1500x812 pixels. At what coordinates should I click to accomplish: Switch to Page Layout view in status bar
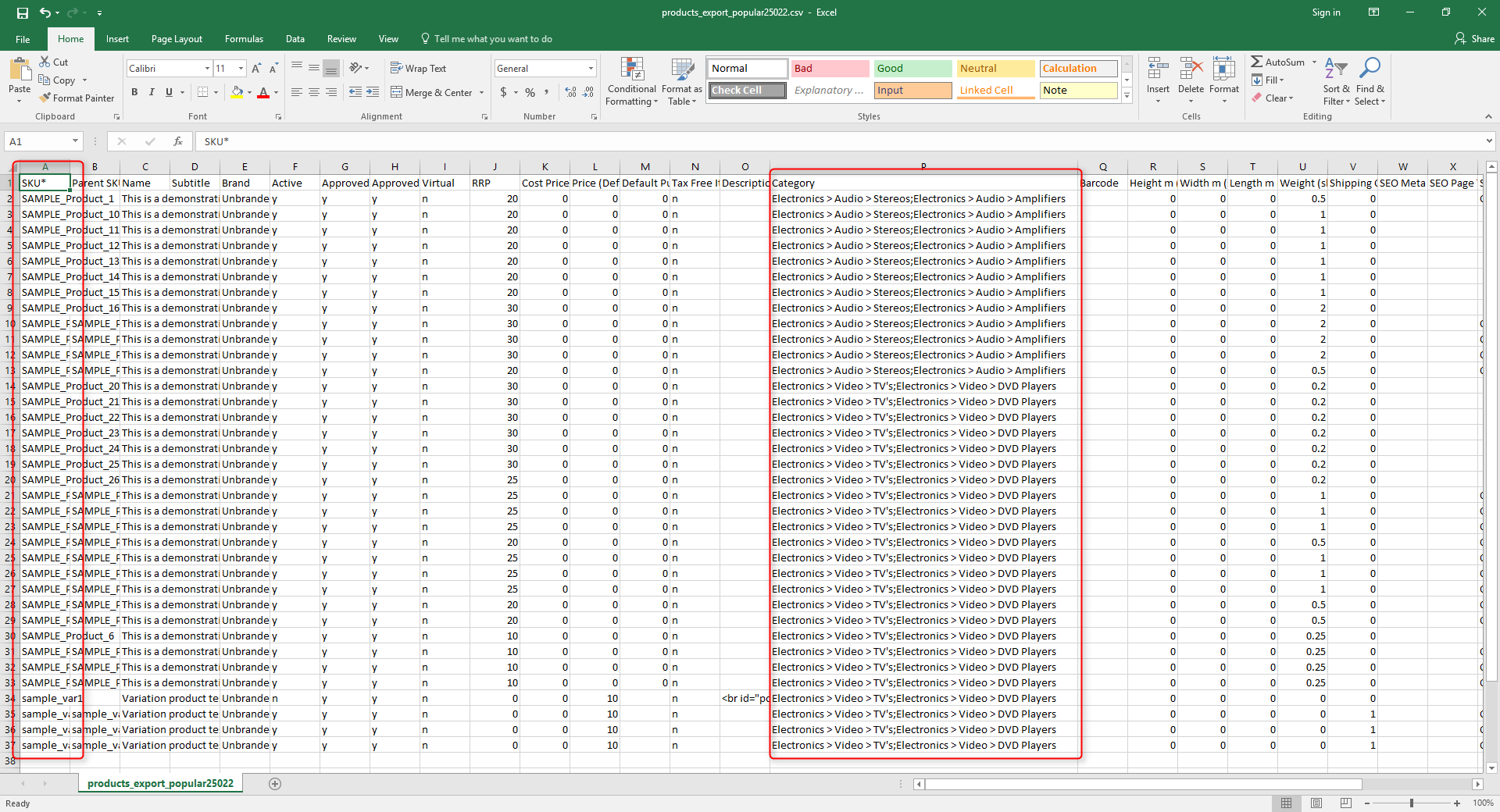click(x=1316, y=803)
